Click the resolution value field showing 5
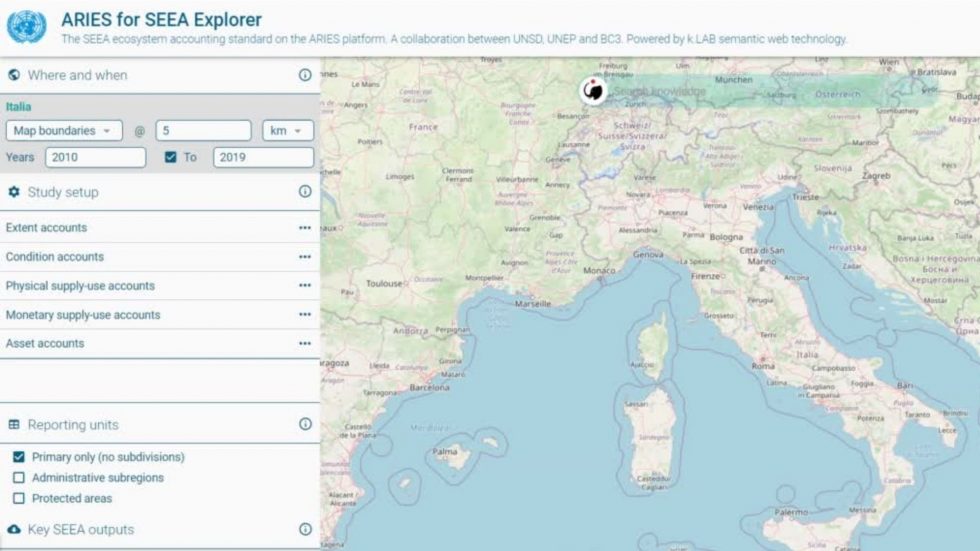Viewport: 980px width, 551px height. point(203,131)
